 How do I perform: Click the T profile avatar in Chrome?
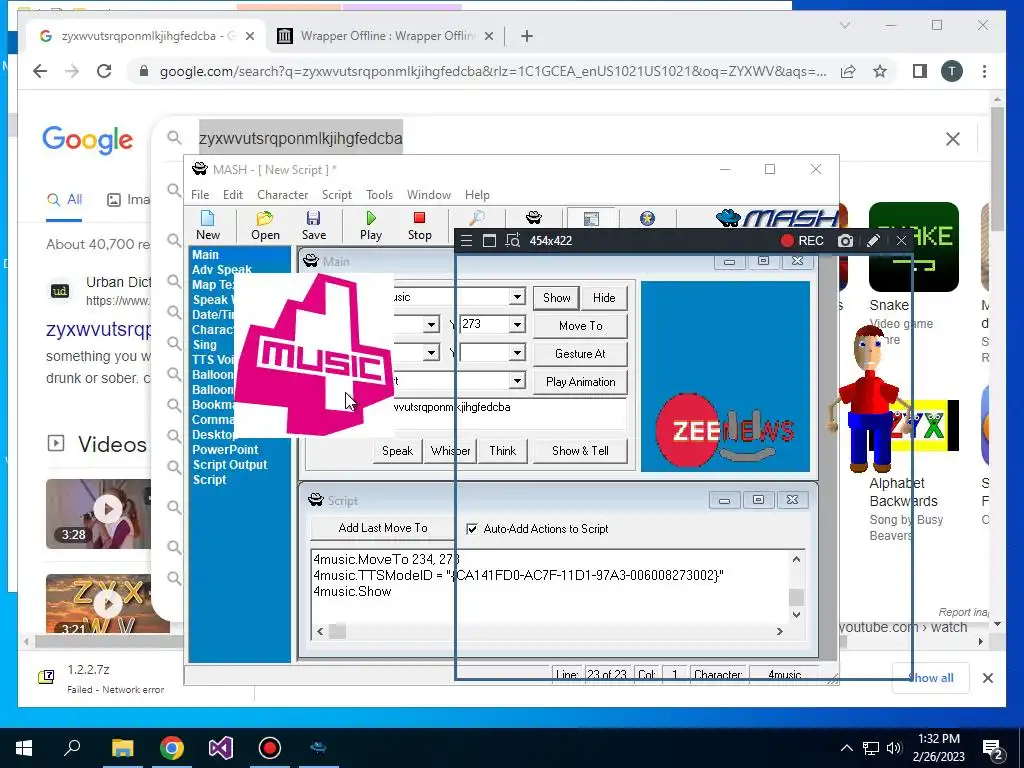[952, 71]
